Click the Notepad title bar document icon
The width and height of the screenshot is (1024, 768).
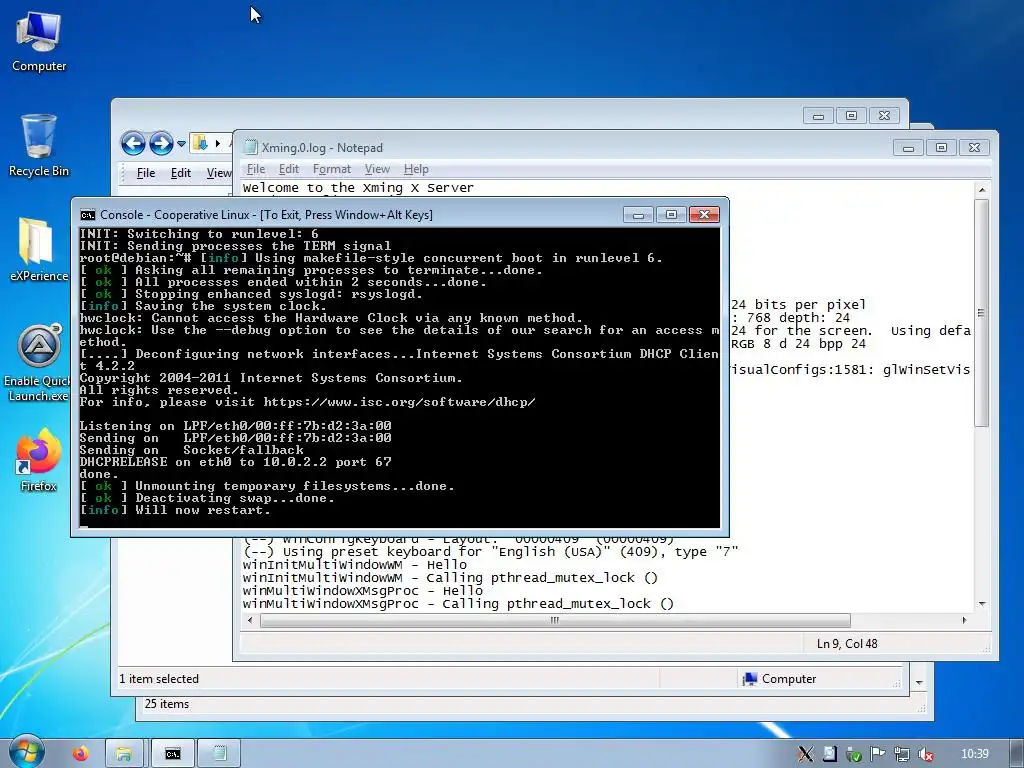pos(250,148)
